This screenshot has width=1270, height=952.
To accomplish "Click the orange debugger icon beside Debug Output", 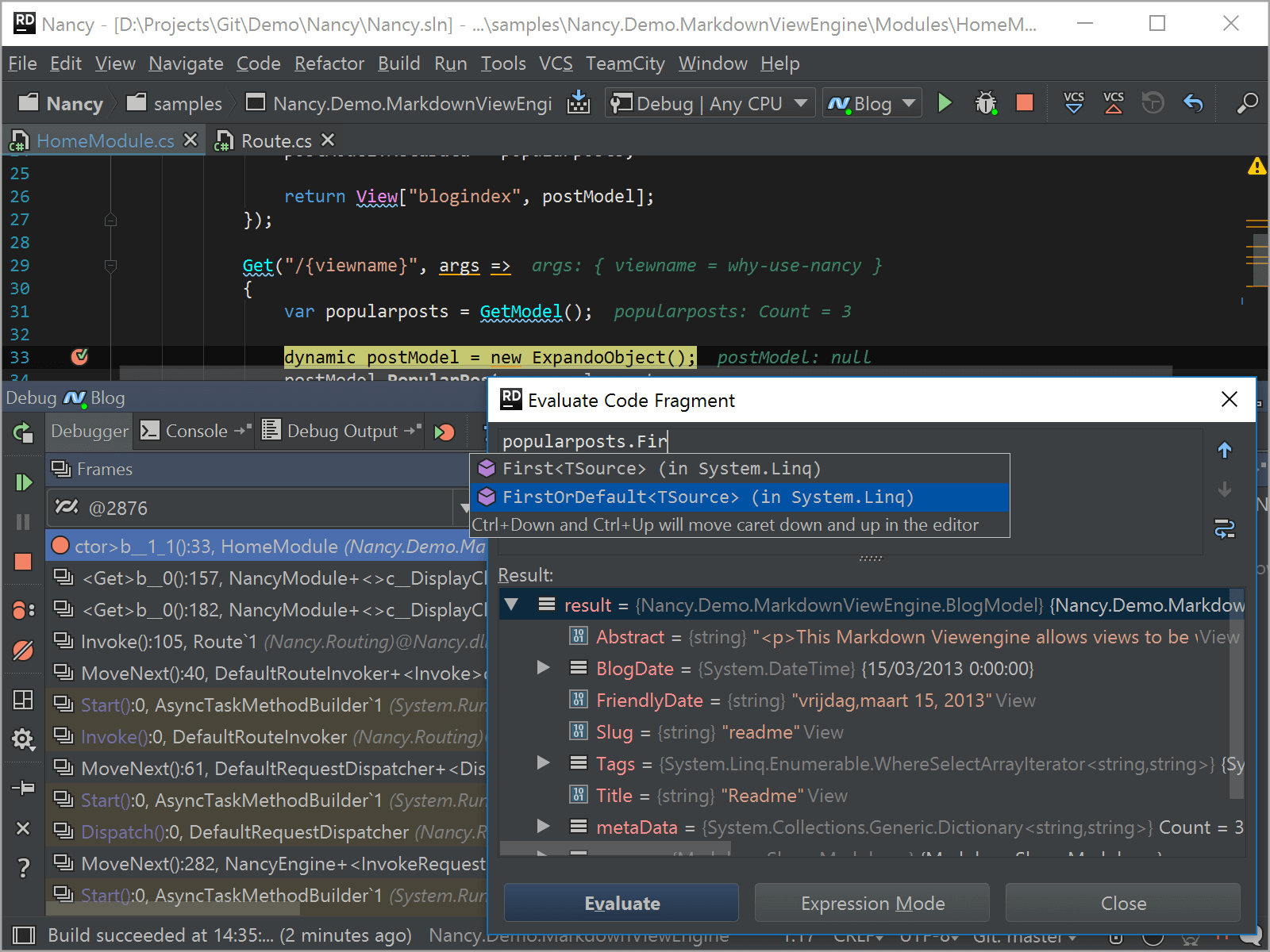I will tap(444, 432).
